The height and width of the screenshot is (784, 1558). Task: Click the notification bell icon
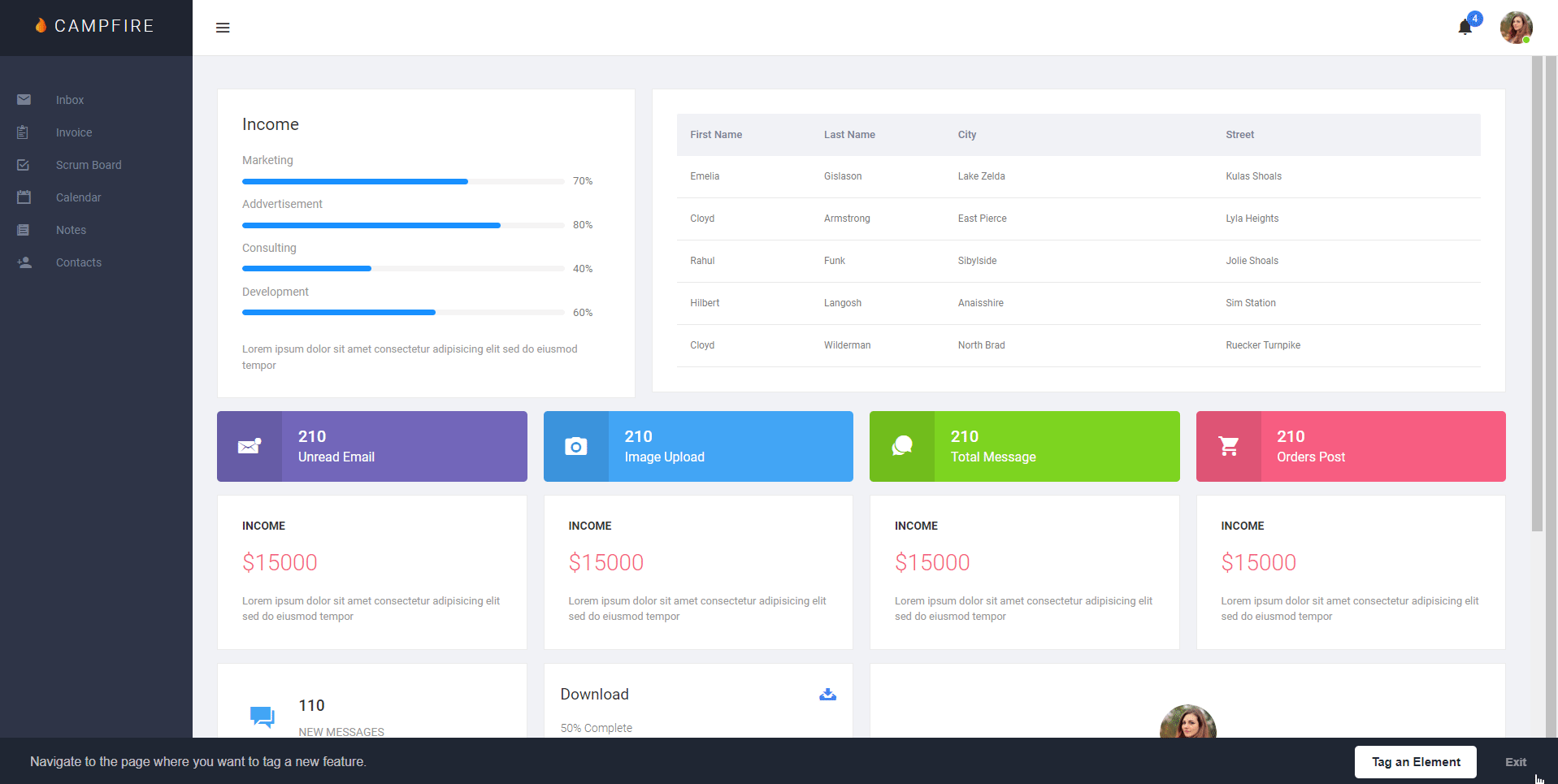coord(1465,27)
